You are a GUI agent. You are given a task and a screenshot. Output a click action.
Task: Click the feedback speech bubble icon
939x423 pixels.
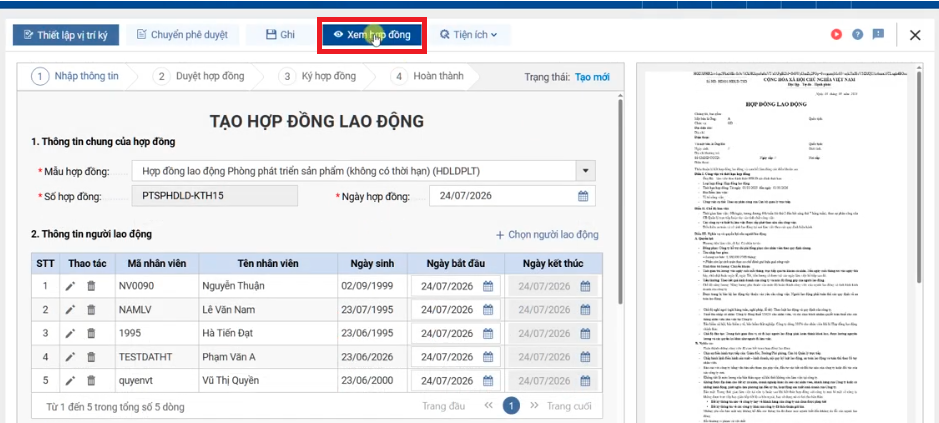[x=878, y=35]
